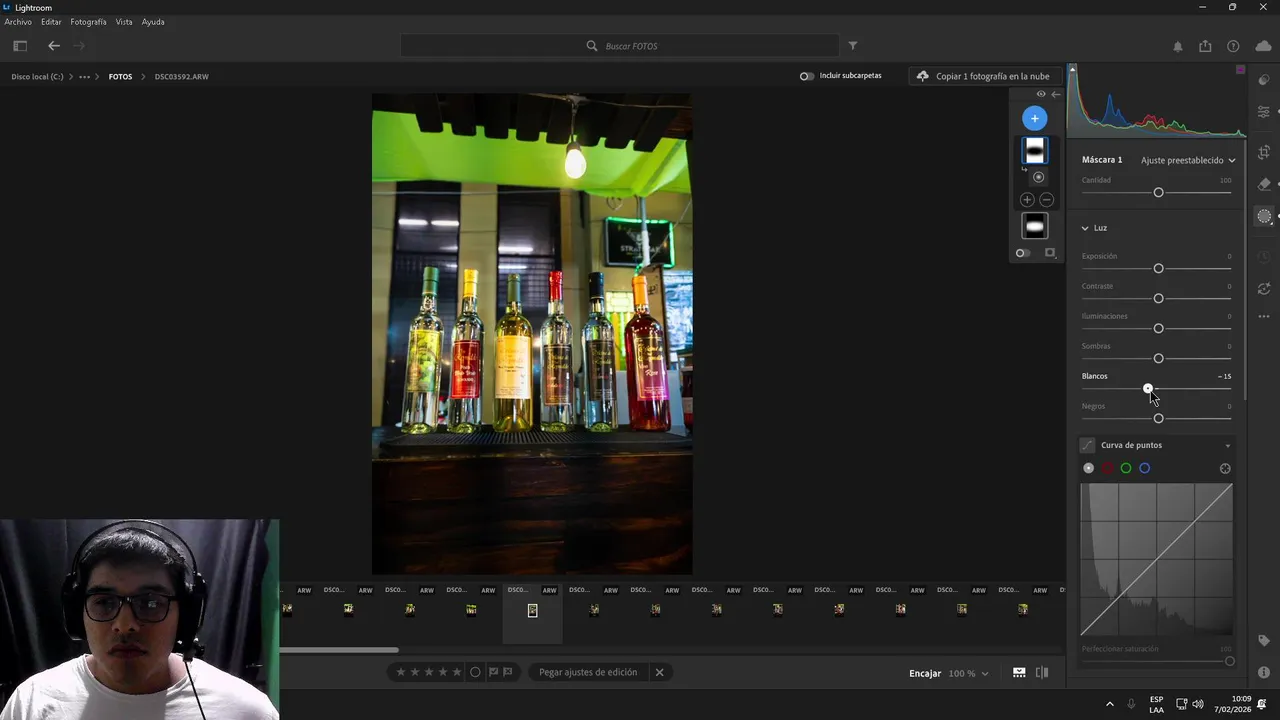Open the Edit sliders panel icon
1280x720 pixels.
[1264, 112]
